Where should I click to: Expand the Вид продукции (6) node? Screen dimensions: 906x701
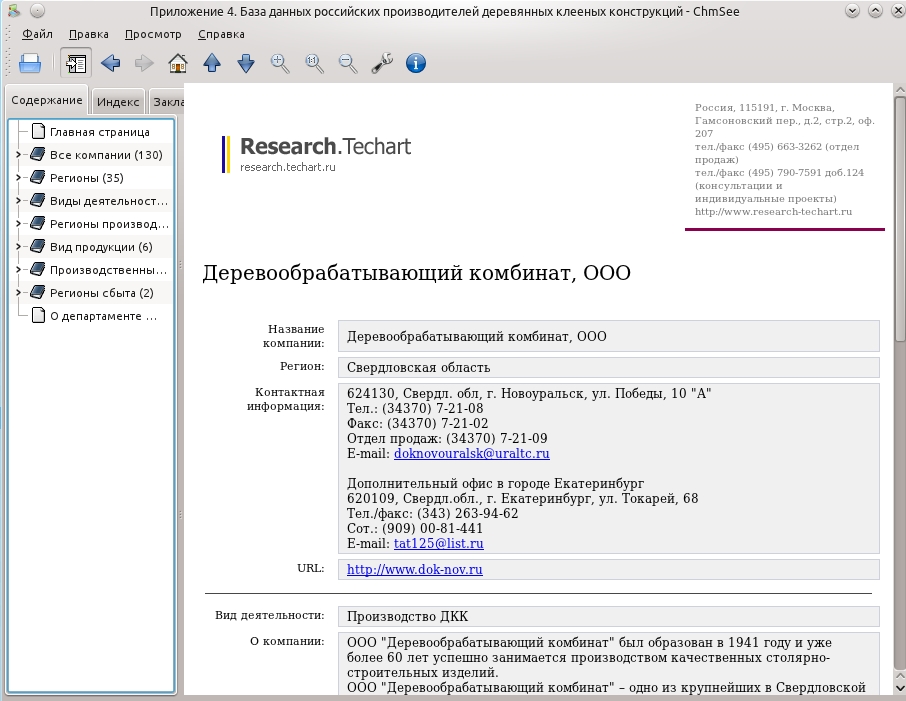18,247
